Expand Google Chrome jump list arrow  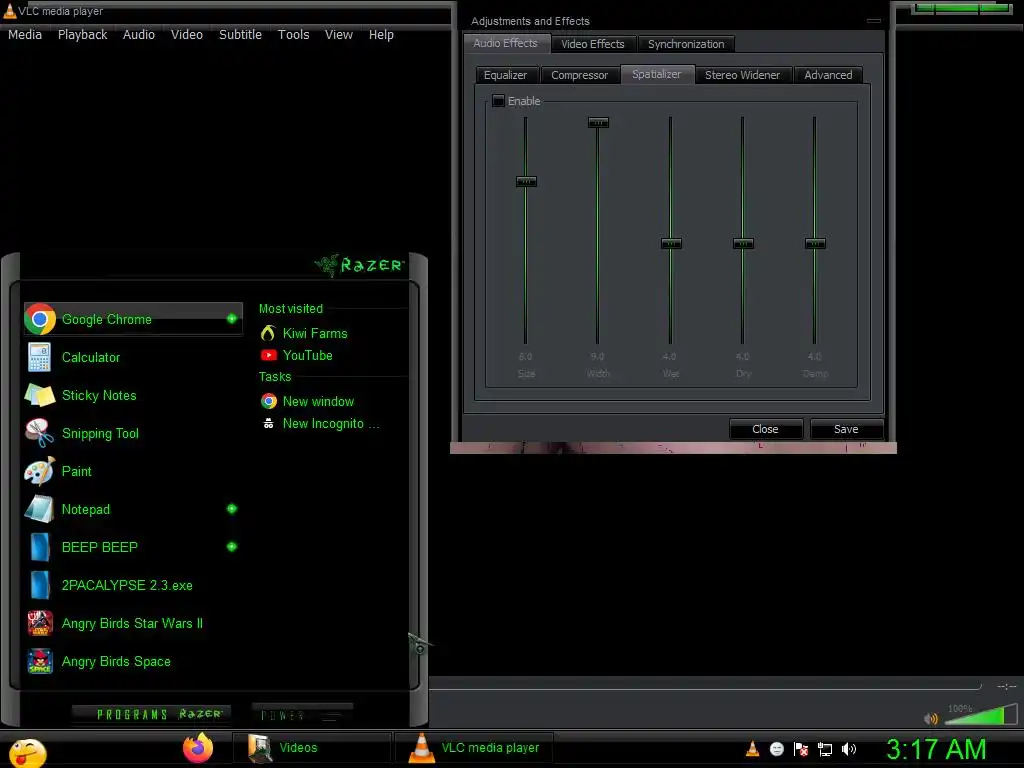232,319
